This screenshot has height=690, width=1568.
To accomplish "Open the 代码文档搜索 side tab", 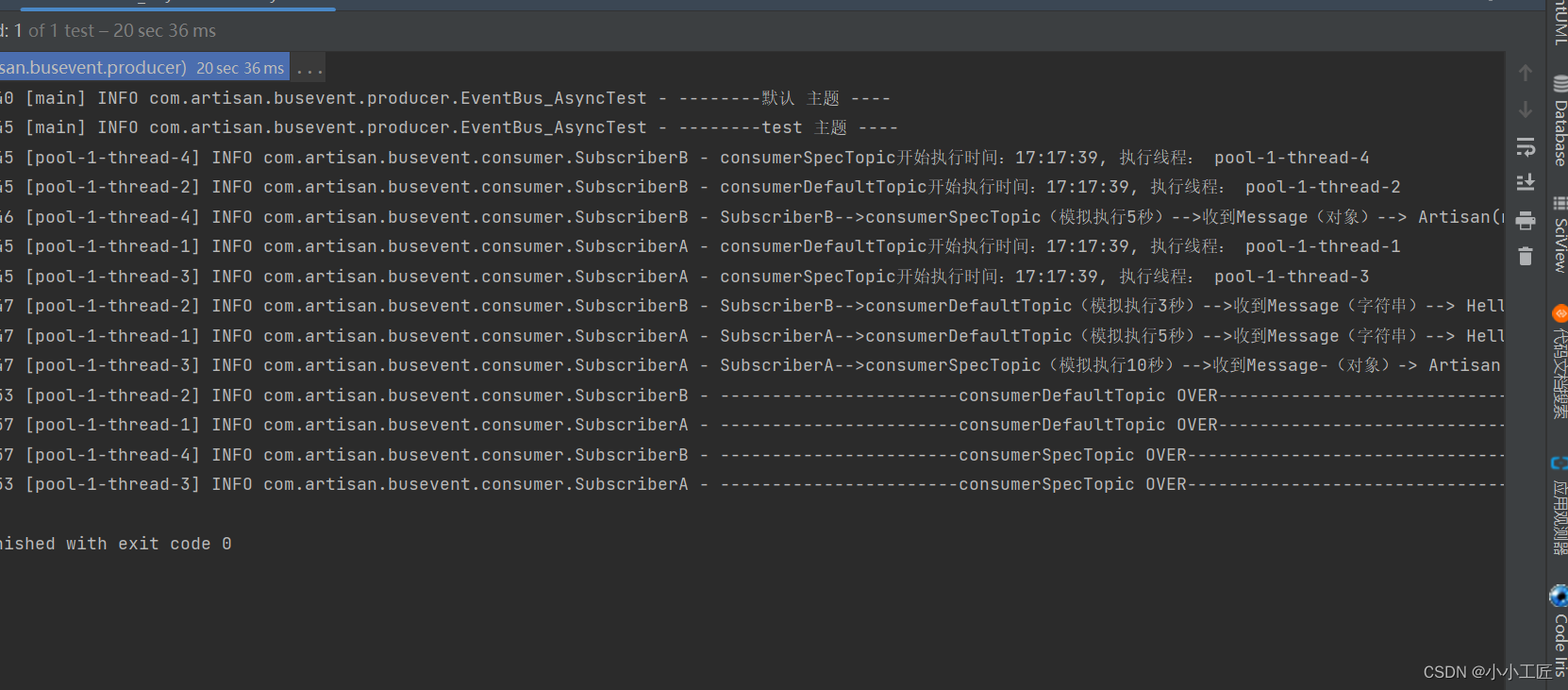I will [1560, 362].
